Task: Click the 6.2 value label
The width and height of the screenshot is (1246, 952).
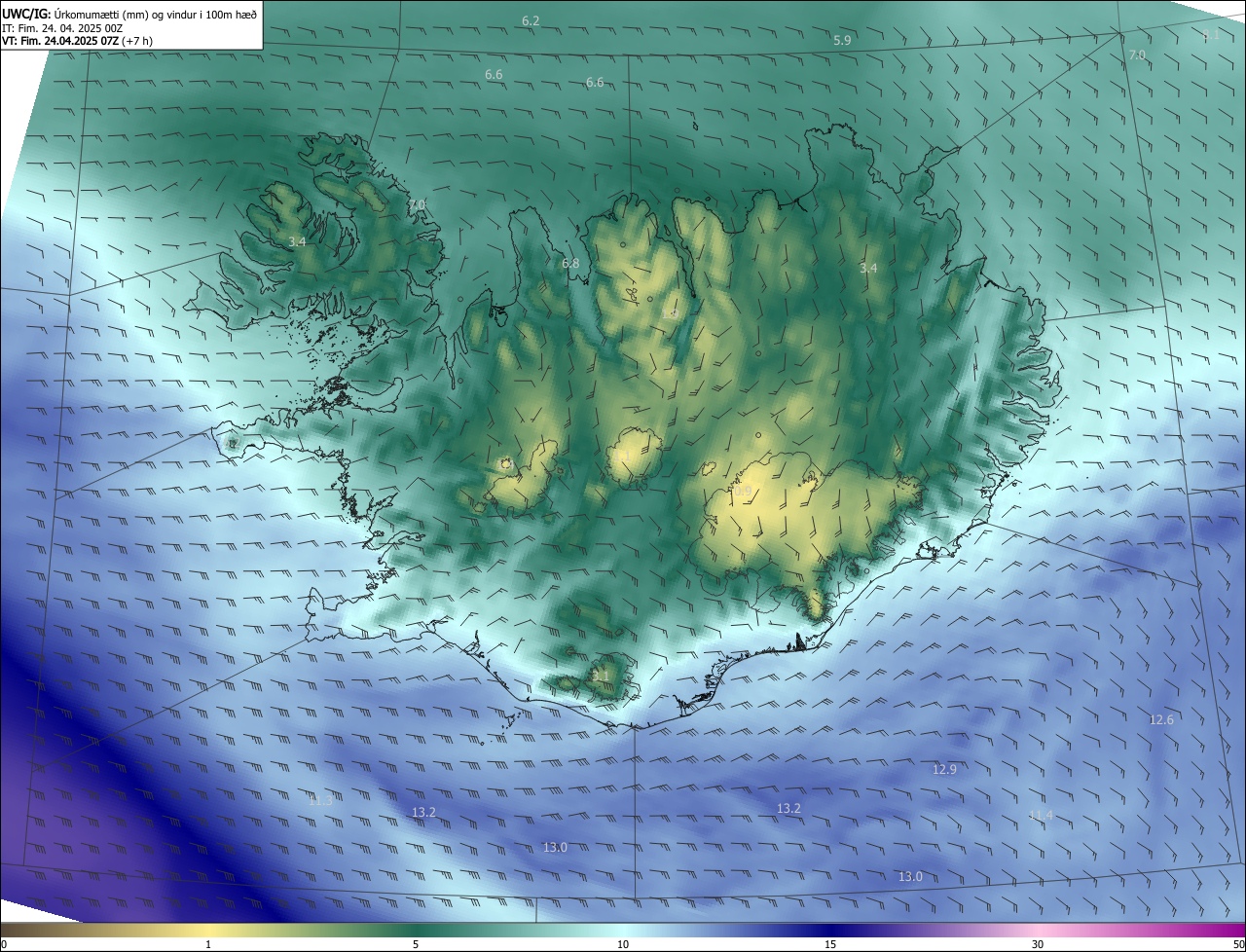Action: click(x=531, y=20)
